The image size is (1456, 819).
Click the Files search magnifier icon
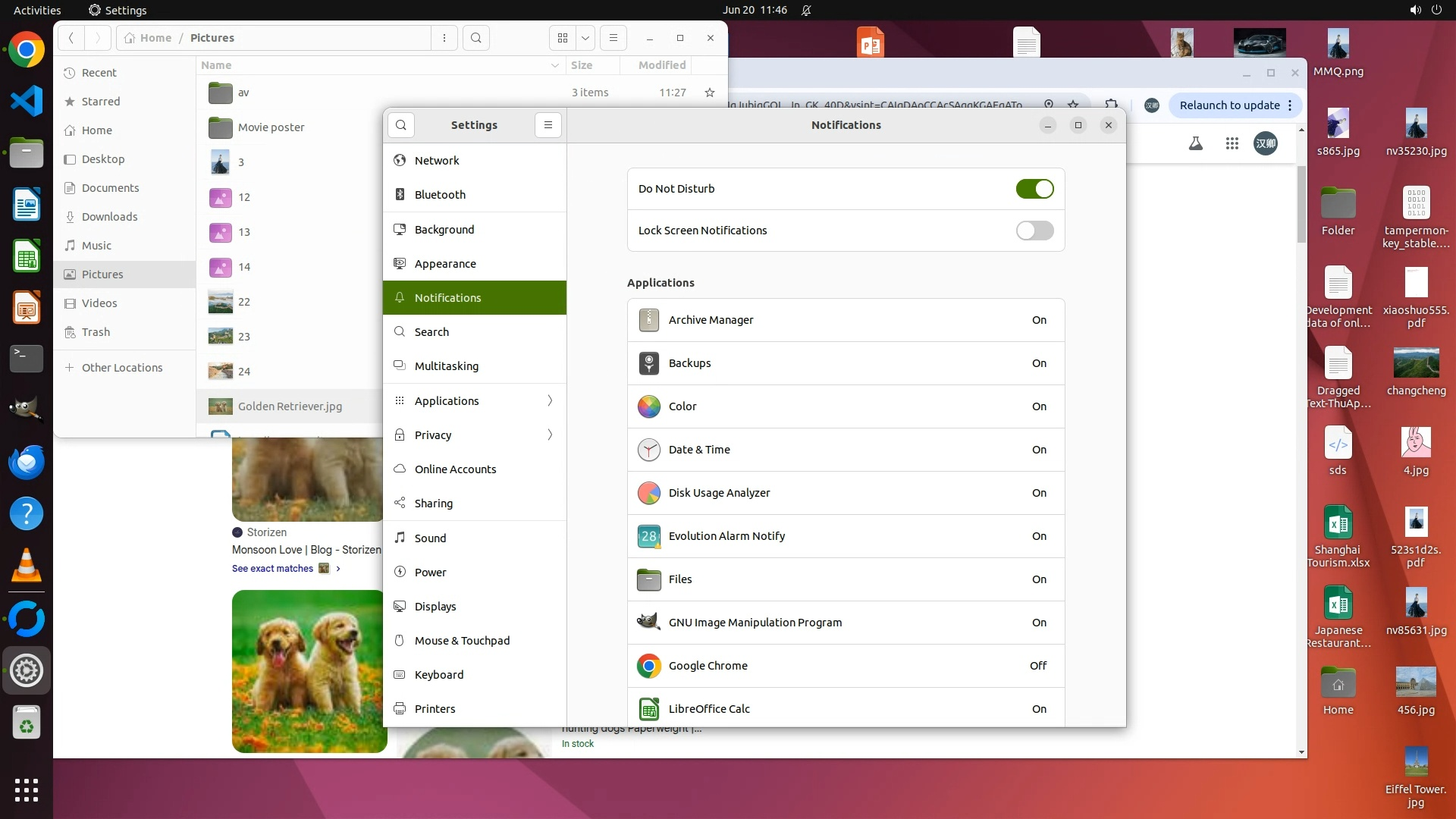click(x=476, y=38)
